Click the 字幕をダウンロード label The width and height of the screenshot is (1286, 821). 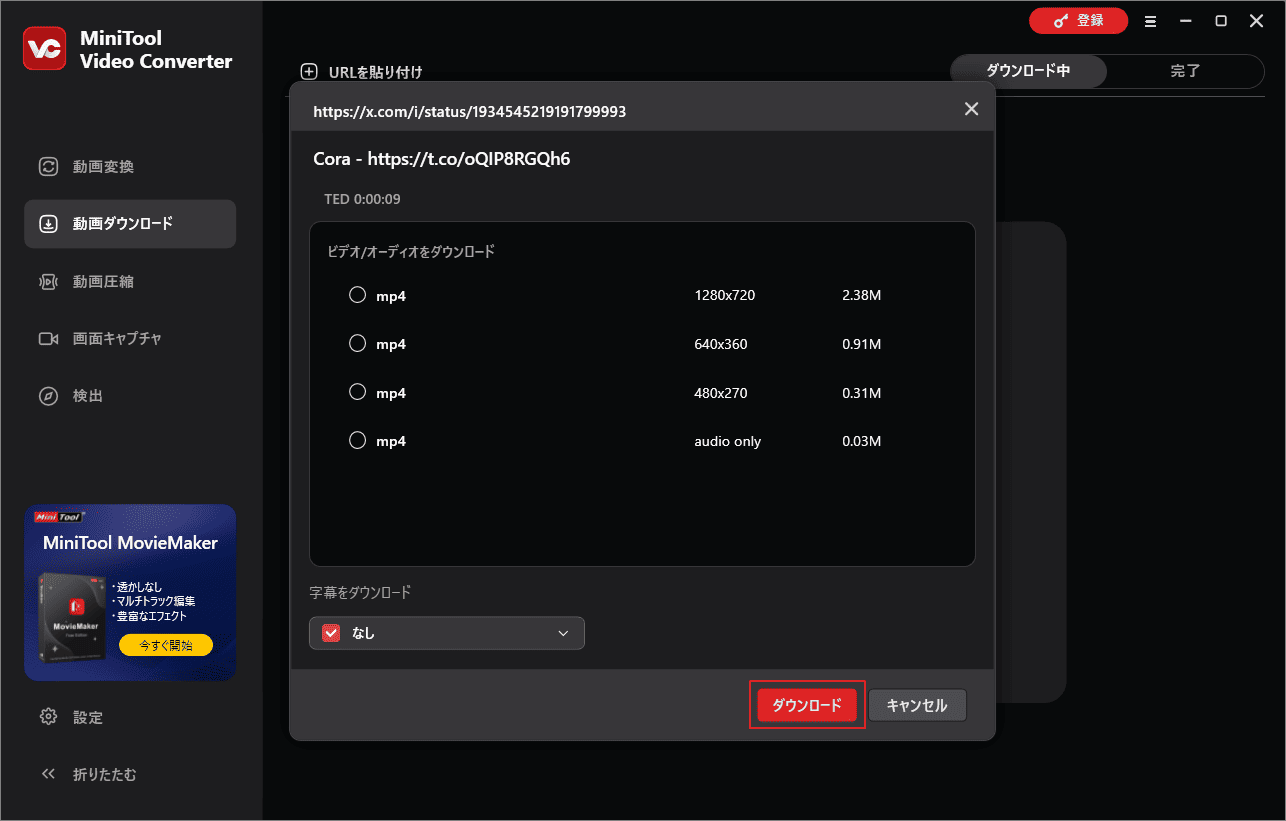[x=360, y=592]
